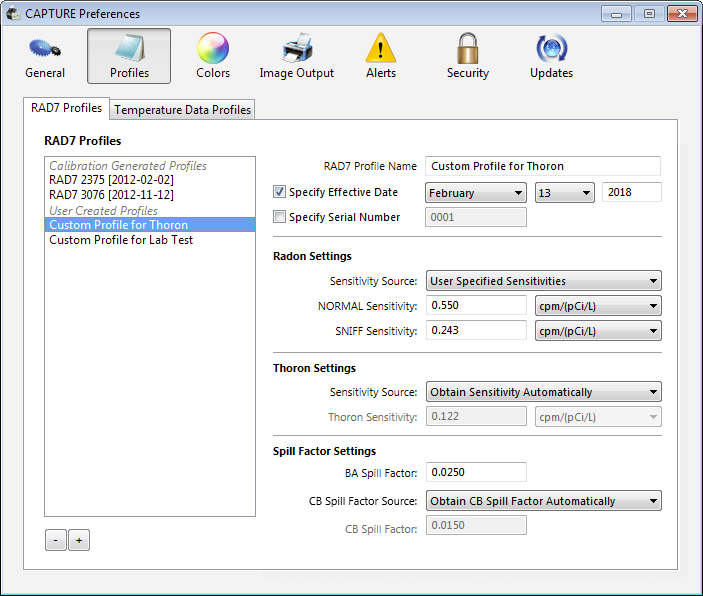The width and height of the screenshot is (703, 596).
Task: Select the Profiles notepad icon
Action: [x=129, y=56]
